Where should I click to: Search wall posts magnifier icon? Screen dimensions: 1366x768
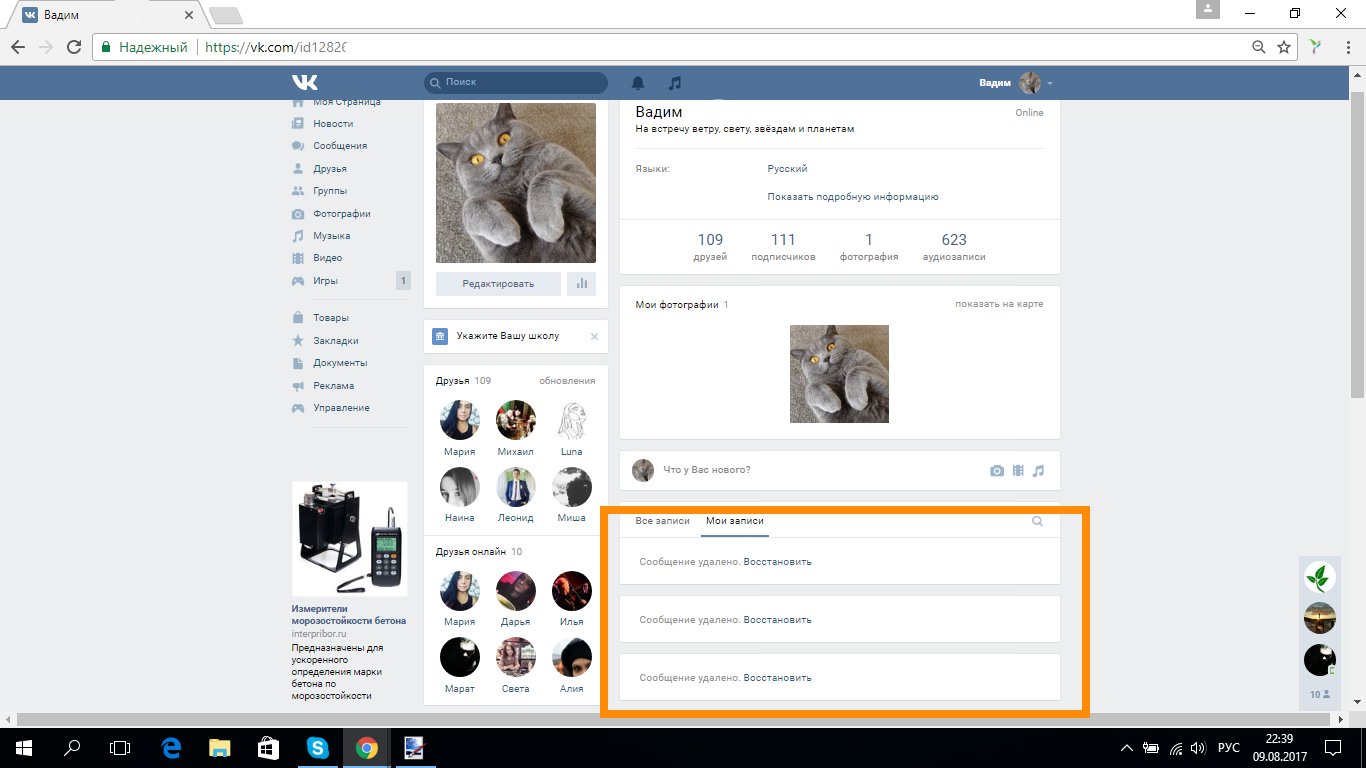(1037, 521)
